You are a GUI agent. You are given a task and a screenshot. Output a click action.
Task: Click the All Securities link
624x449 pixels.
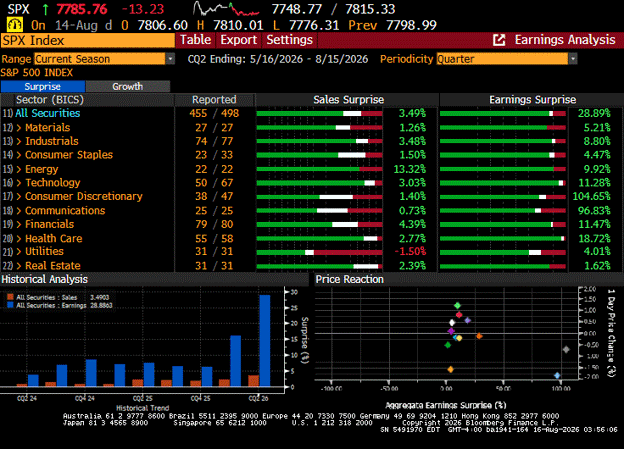pos(48,113)
